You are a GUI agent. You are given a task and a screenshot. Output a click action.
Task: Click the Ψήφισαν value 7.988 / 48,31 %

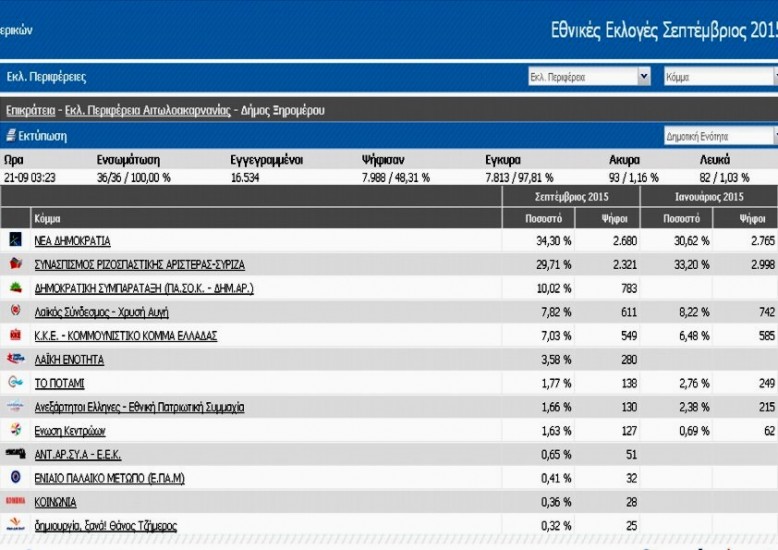(x=396, y=178)
